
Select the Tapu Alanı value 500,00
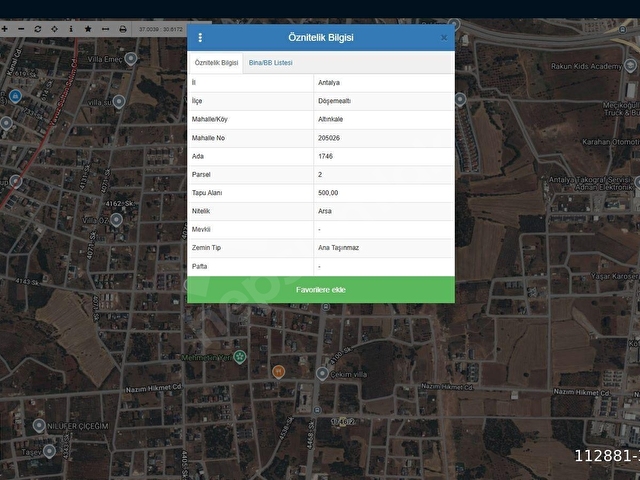(x=384, y=193)
